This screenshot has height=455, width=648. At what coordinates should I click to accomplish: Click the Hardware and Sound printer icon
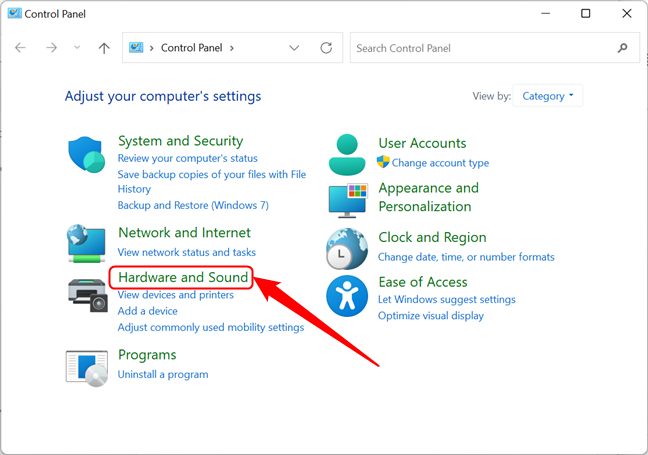tap(88, 295)
